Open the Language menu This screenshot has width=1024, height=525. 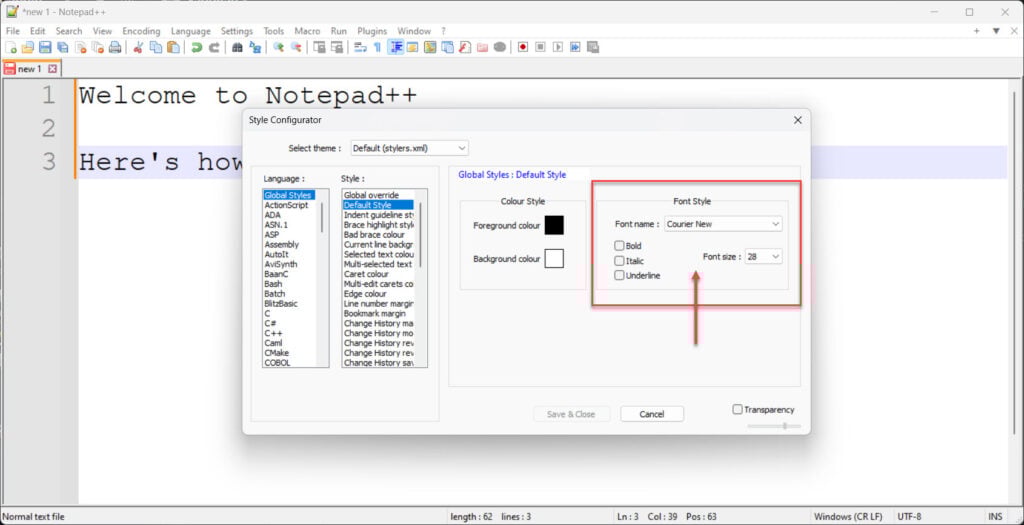pyautogui.click(x=191, y=31)
